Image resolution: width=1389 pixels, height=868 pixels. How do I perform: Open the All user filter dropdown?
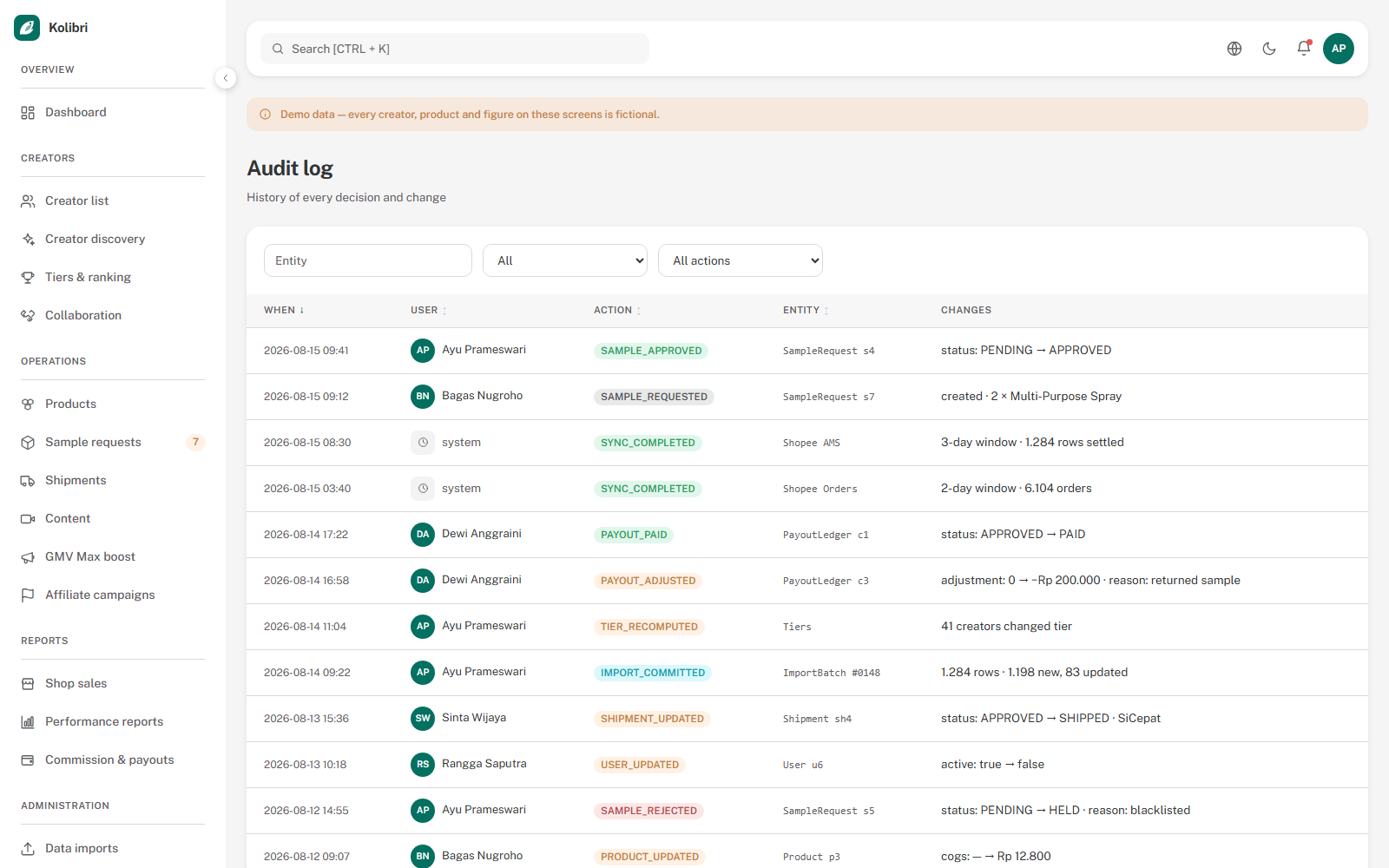tap(565, 260)
